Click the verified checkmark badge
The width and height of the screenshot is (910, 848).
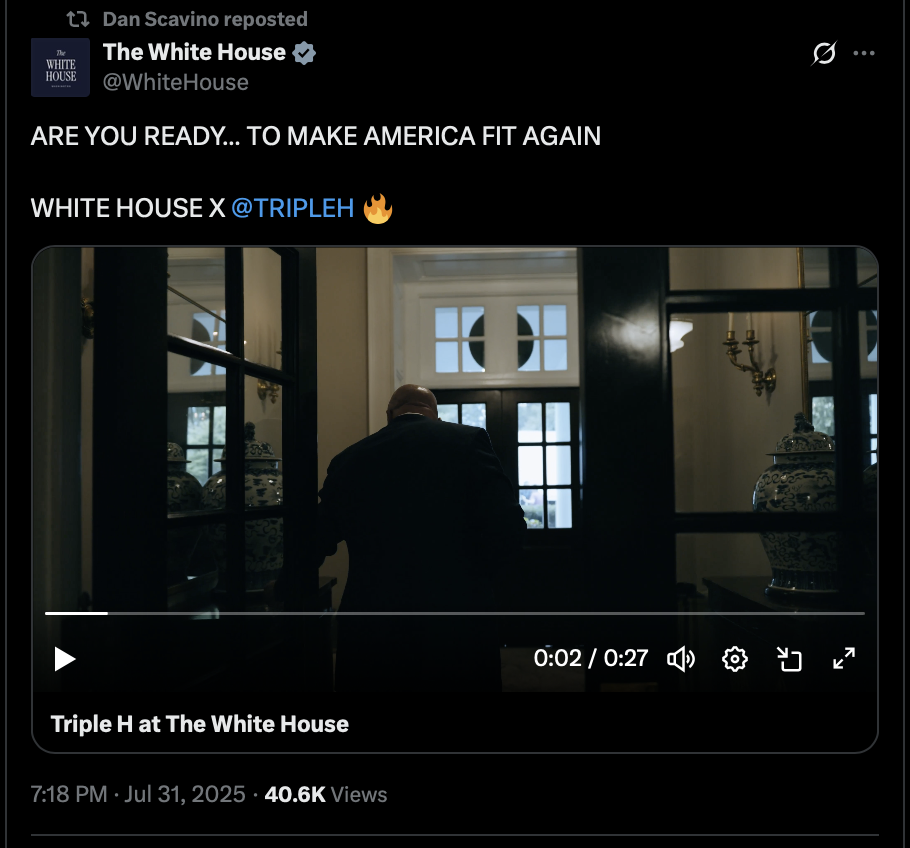tap(304, 53)
